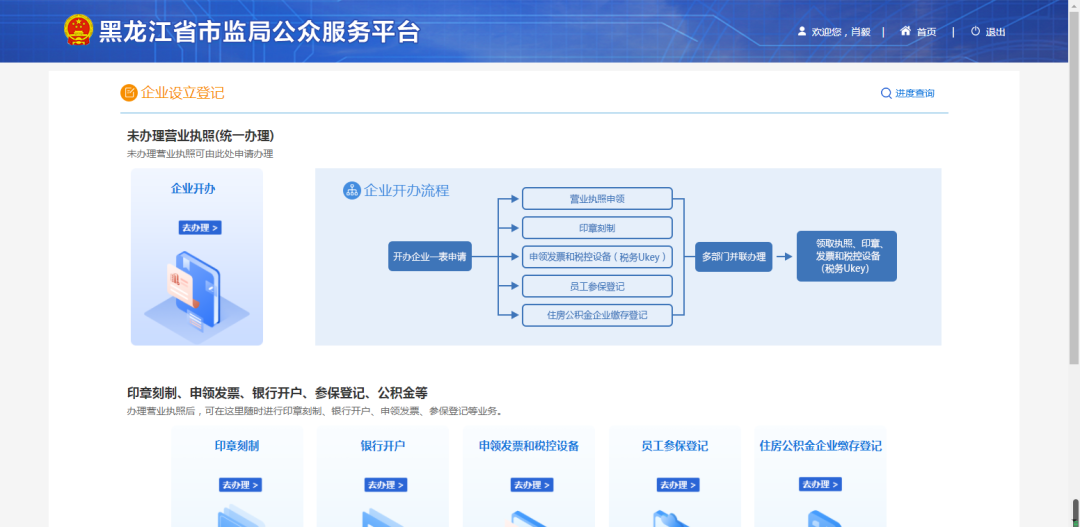
Task: Select the 领取执照、印章、发票 result box
Action: pyautogui.click(x=847, y=256)
